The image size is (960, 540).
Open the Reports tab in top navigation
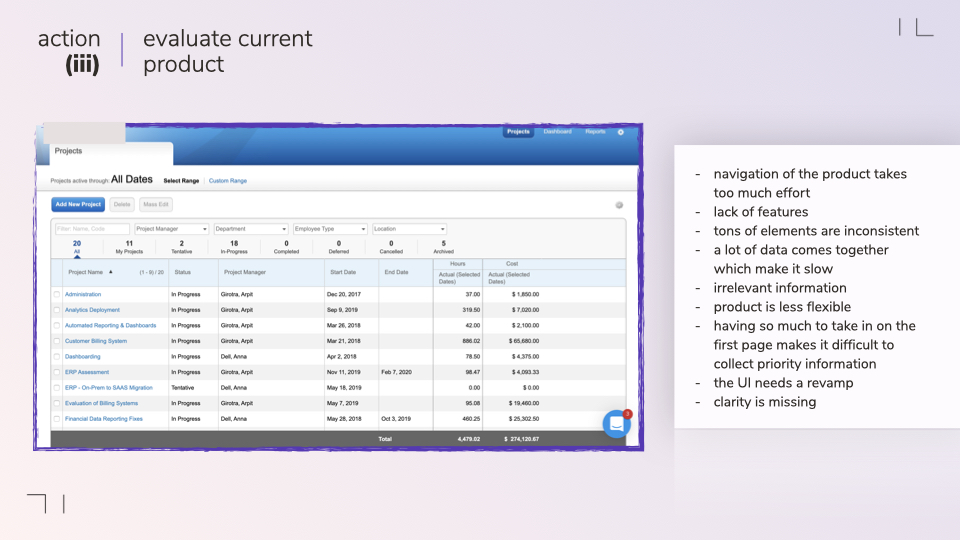(595, 132)
